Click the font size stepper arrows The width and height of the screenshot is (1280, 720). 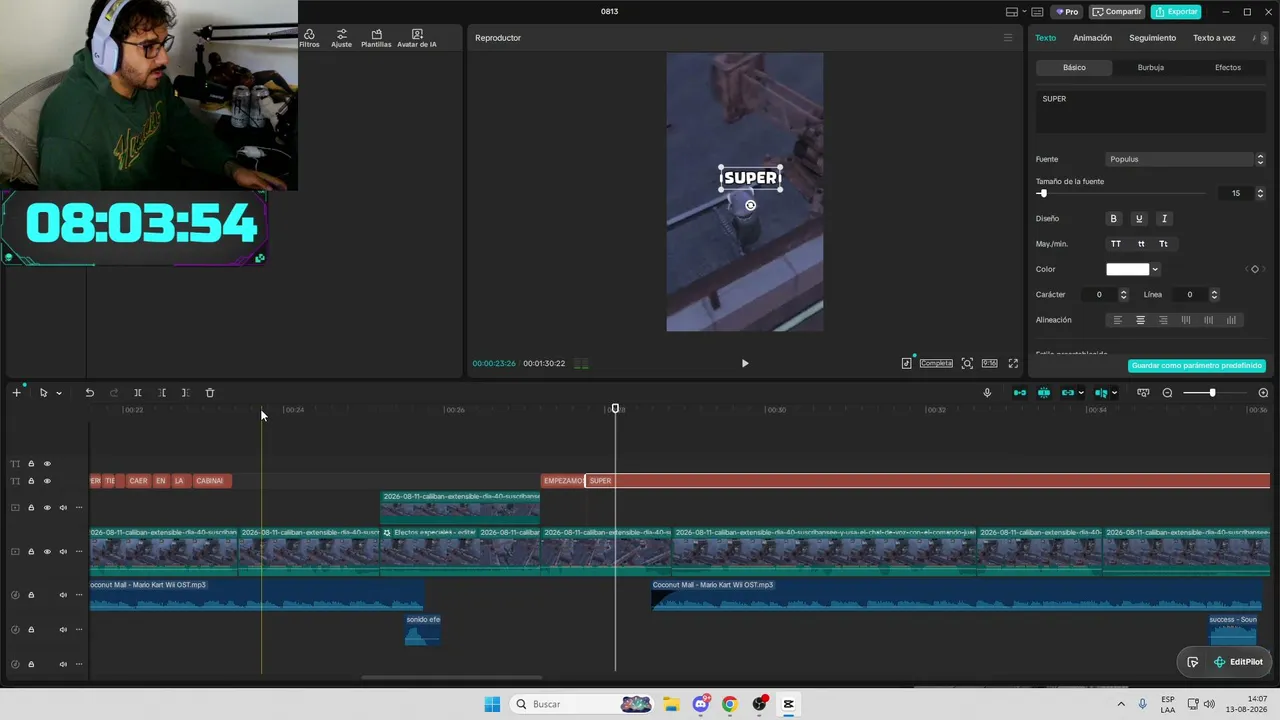[1260, 193]
